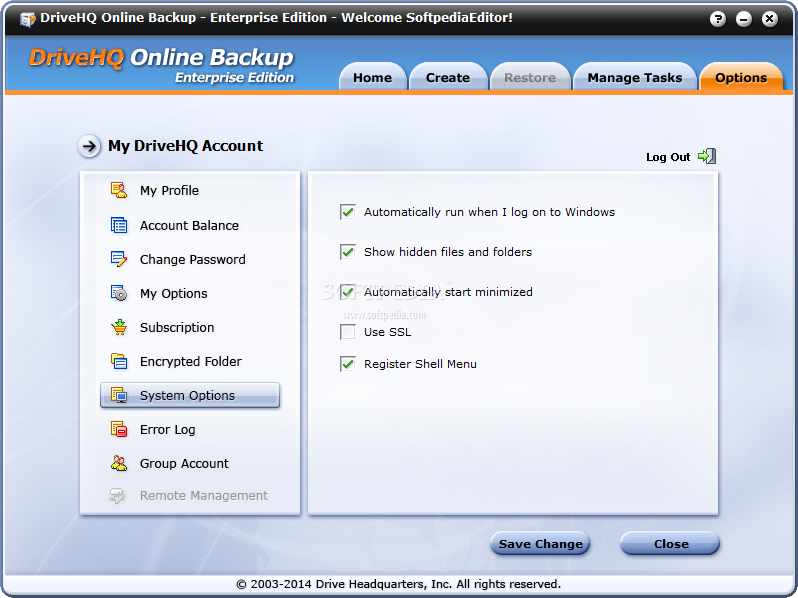Click the Subscription basket icon
The image size is (798, 598).
pos(119,327)
